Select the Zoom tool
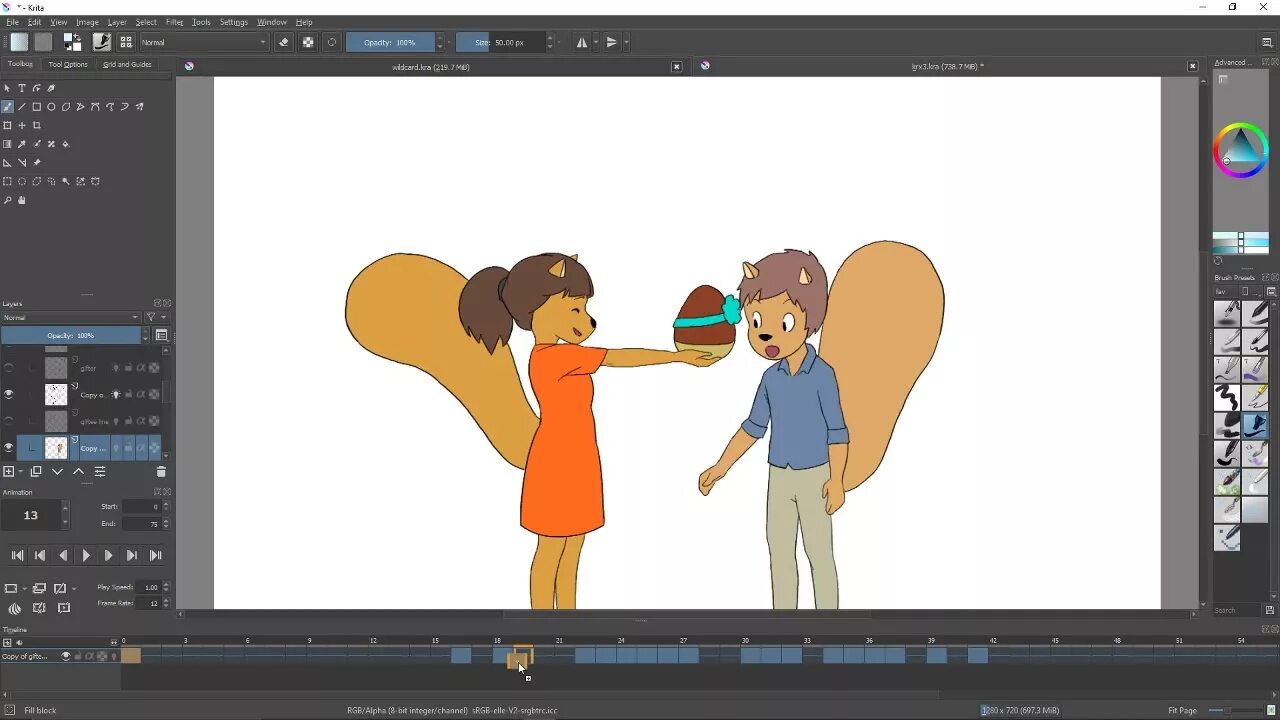The width and height of the screenshot is (1280, 720). pyautogui.click(x=7, y=200)
